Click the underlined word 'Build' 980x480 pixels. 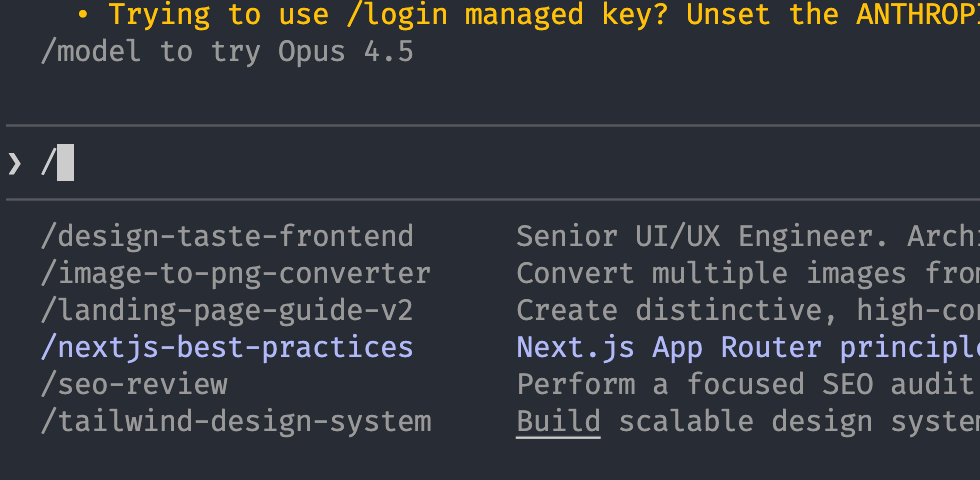pyautogui.click(x=558, y=421)
